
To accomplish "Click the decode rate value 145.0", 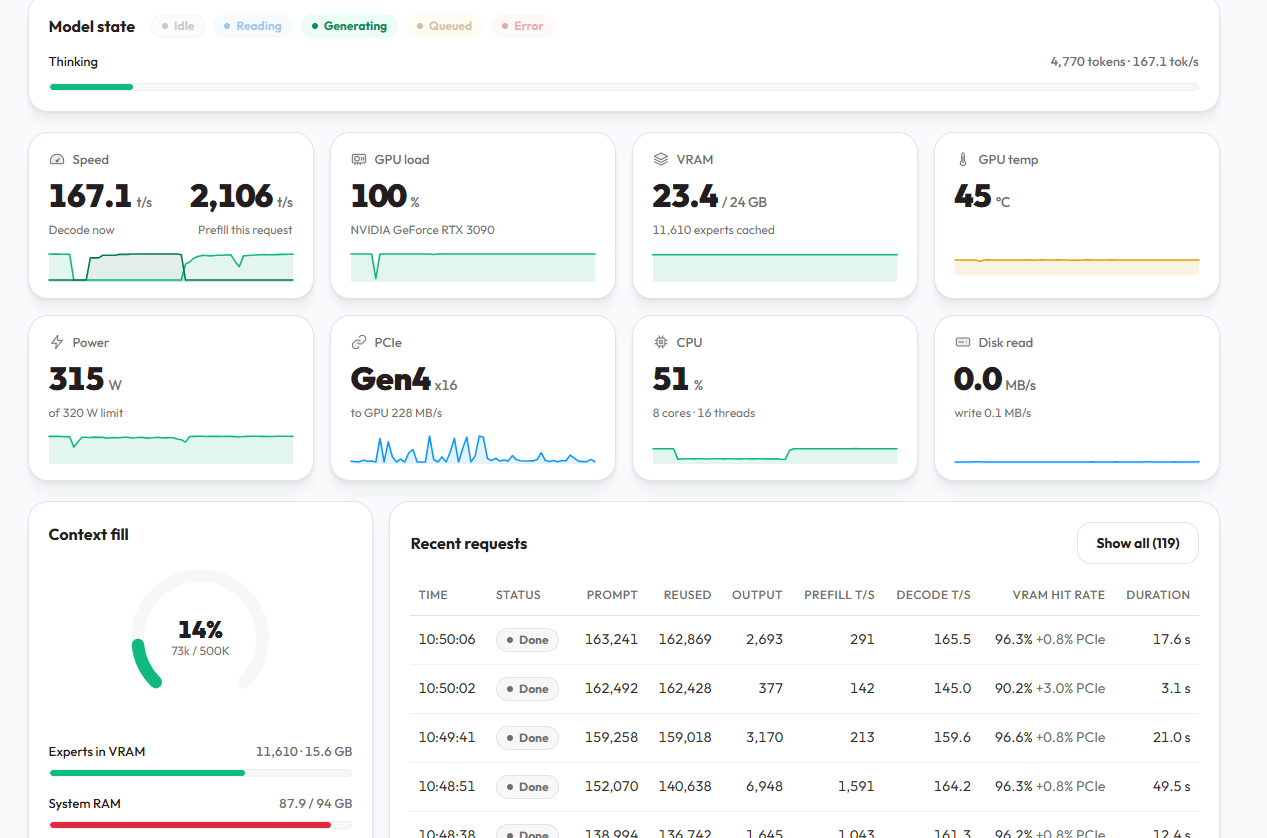I will (x=952, y=689).
